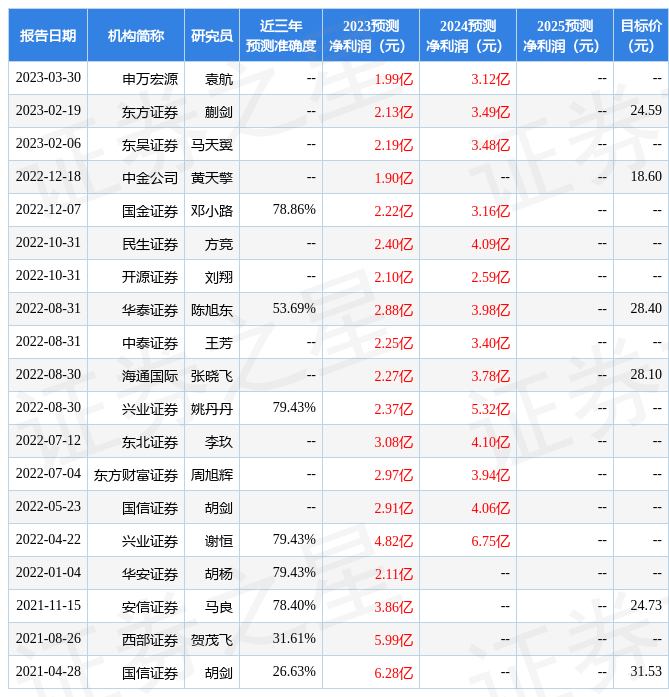Click the 1.99亿 profit value
This screenshot has width=669, height=697.
(x=393, y=79)
